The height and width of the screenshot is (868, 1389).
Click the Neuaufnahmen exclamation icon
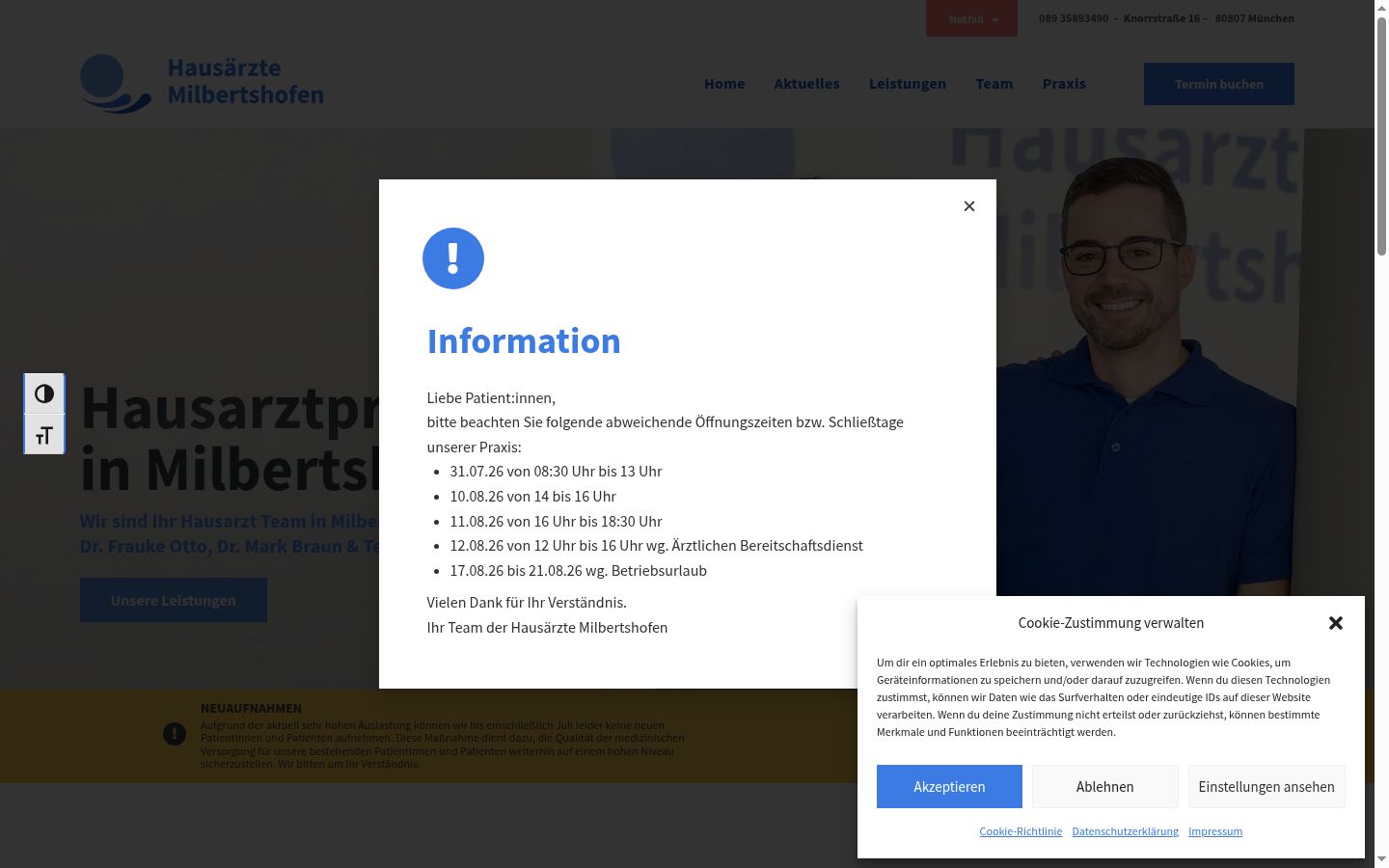point(175,735)
